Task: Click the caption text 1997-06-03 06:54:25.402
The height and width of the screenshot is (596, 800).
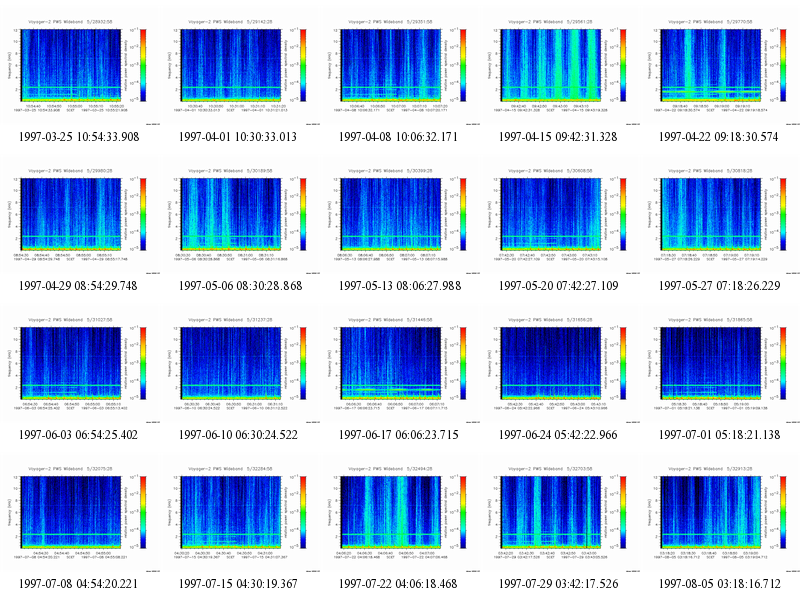Action: pos(78,435)
